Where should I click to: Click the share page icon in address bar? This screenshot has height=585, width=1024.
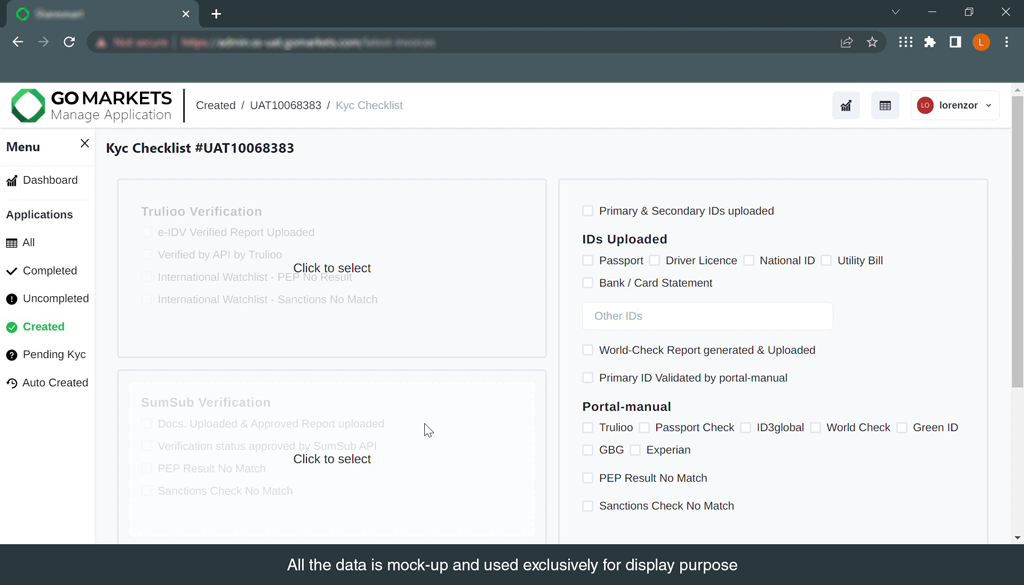pyautogui.click(x=846, y=42)
